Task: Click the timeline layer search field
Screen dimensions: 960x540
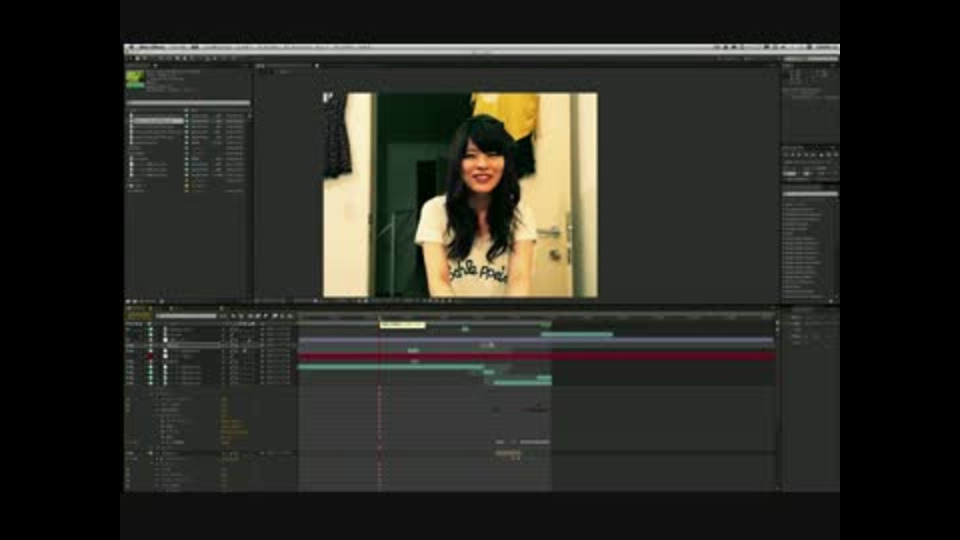Action: 186,316
